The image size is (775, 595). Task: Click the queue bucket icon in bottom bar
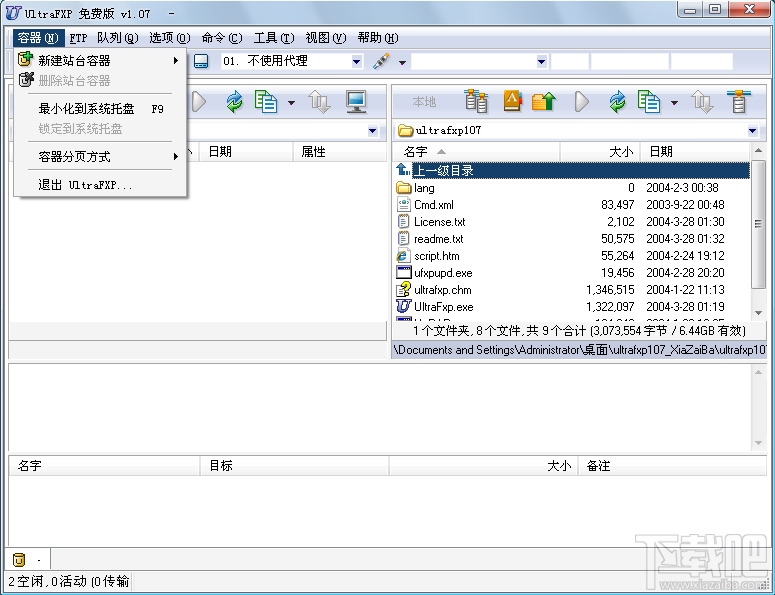19,560
